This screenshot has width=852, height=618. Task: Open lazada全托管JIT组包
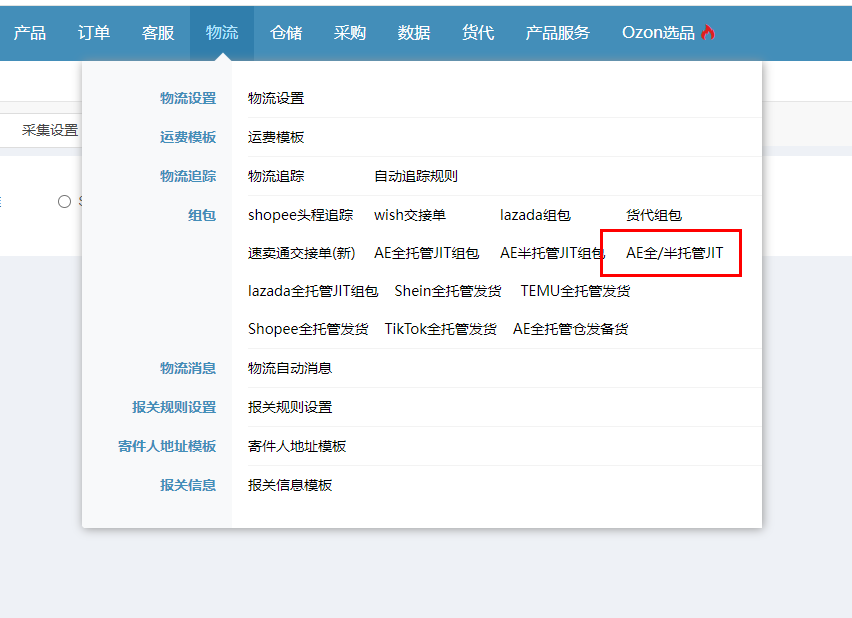point(313,291)
